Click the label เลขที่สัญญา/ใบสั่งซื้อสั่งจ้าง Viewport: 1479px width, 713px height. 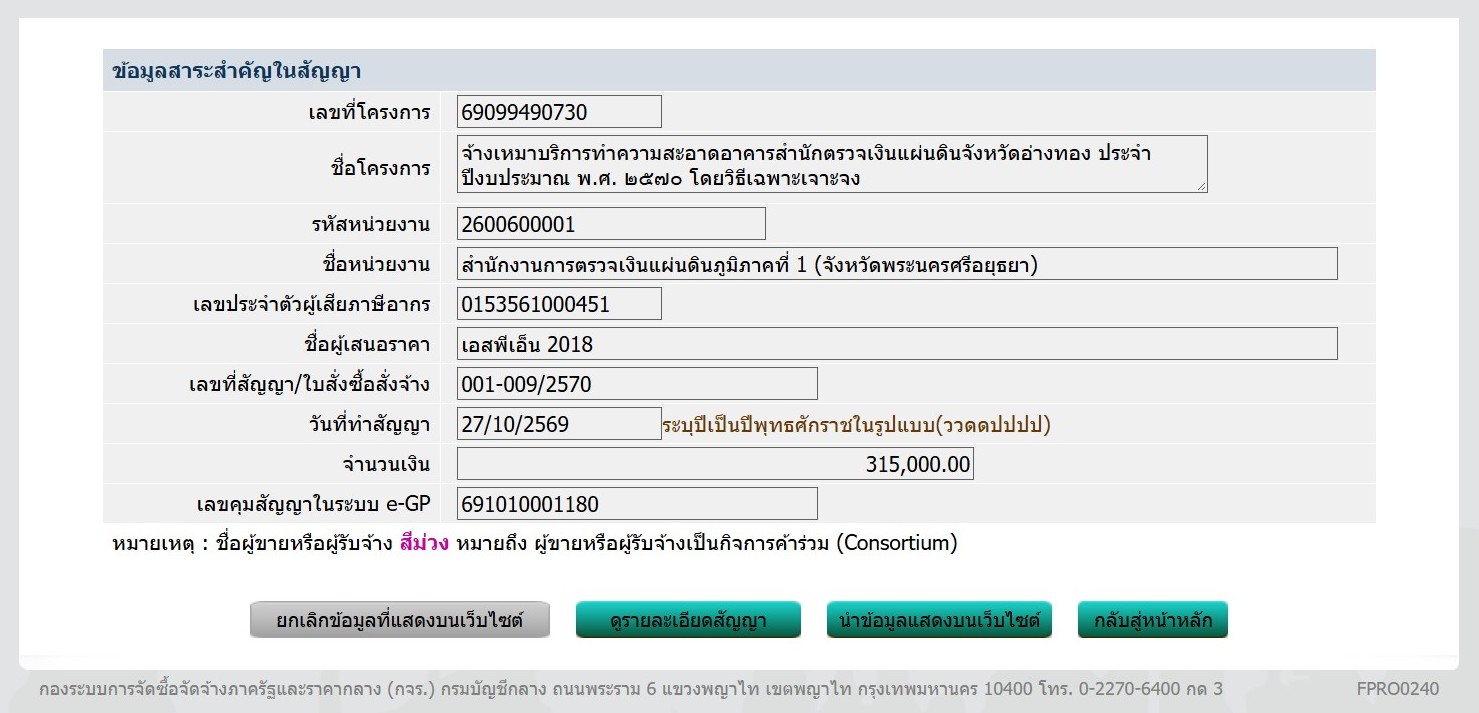309,384
